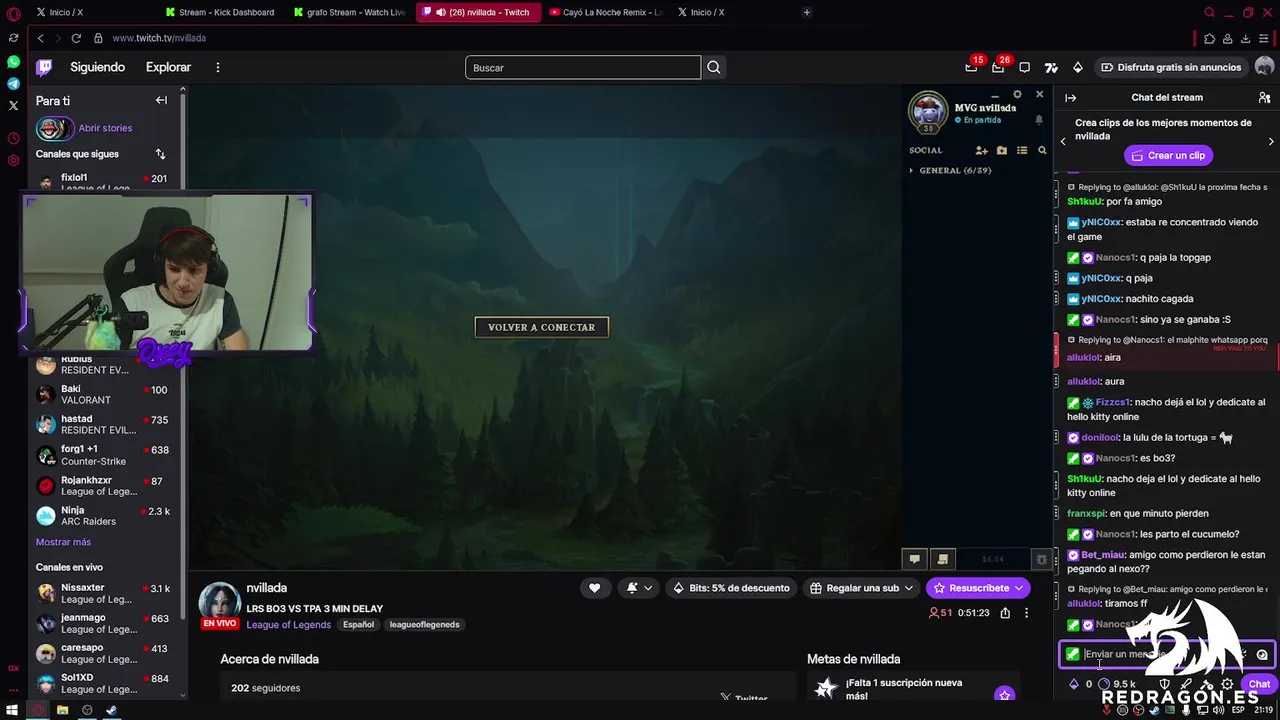Click volume speaker icon in system tray
This screenshot has height=720, width=1280.
[x=1218, y=710]
